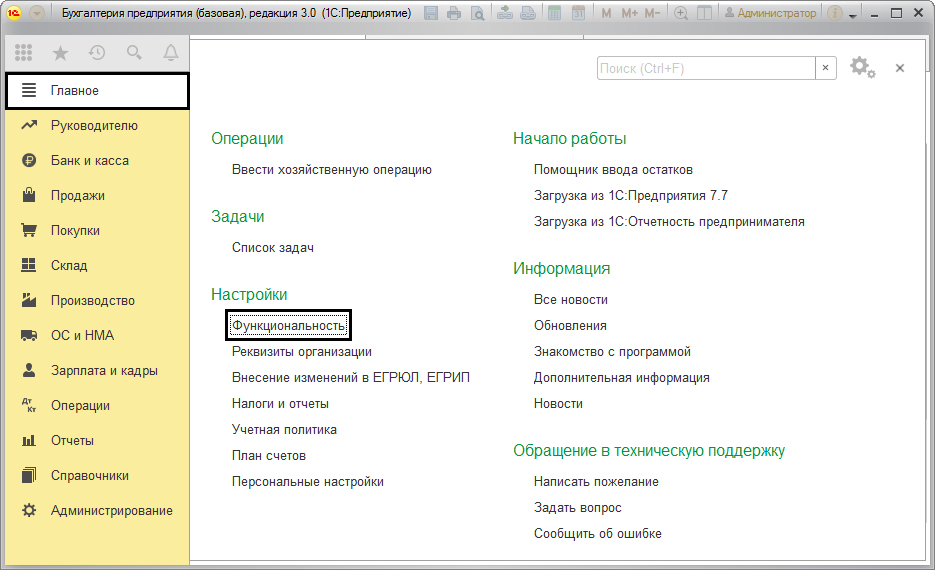Click the Get link toolbar icon
Viewport: 935px width, 570px height.
tap(505, 13)
